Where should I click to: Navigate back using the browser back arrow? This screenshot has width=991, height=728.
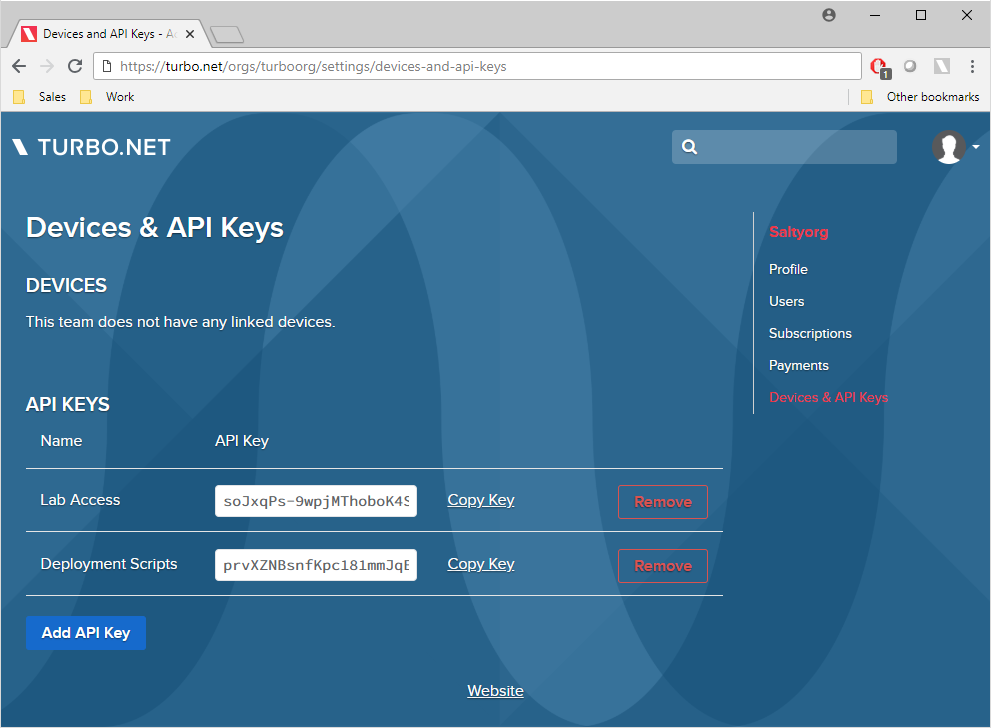click(x=19, y=66)
